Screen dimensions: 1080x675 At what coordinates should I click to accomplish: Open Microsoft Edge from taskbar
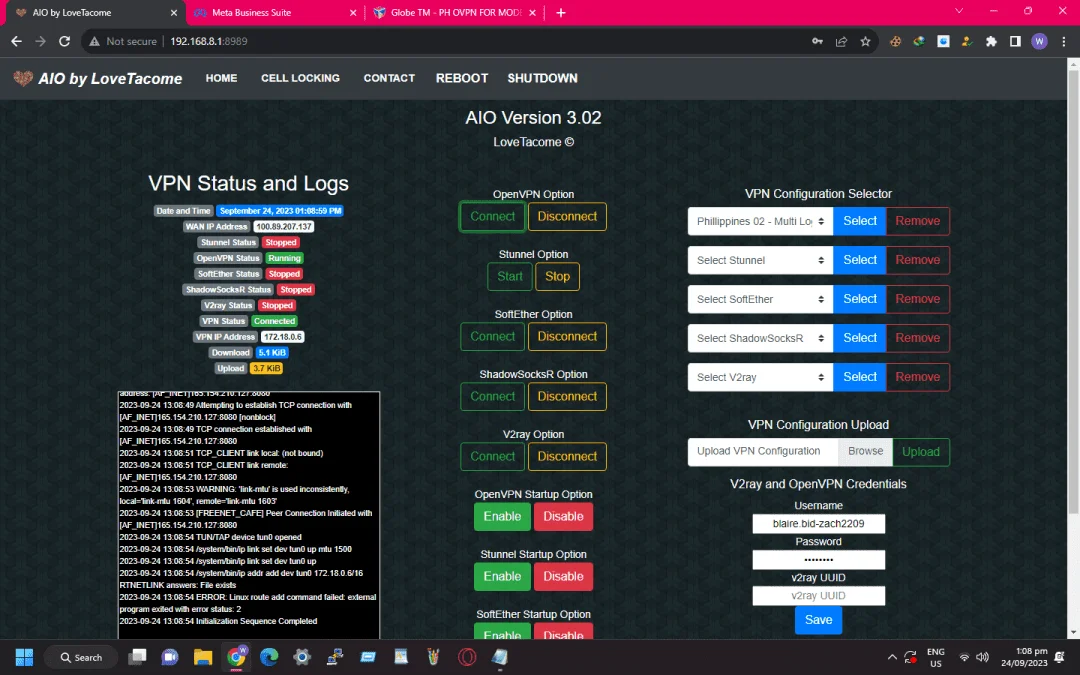[x=269, y=657]
